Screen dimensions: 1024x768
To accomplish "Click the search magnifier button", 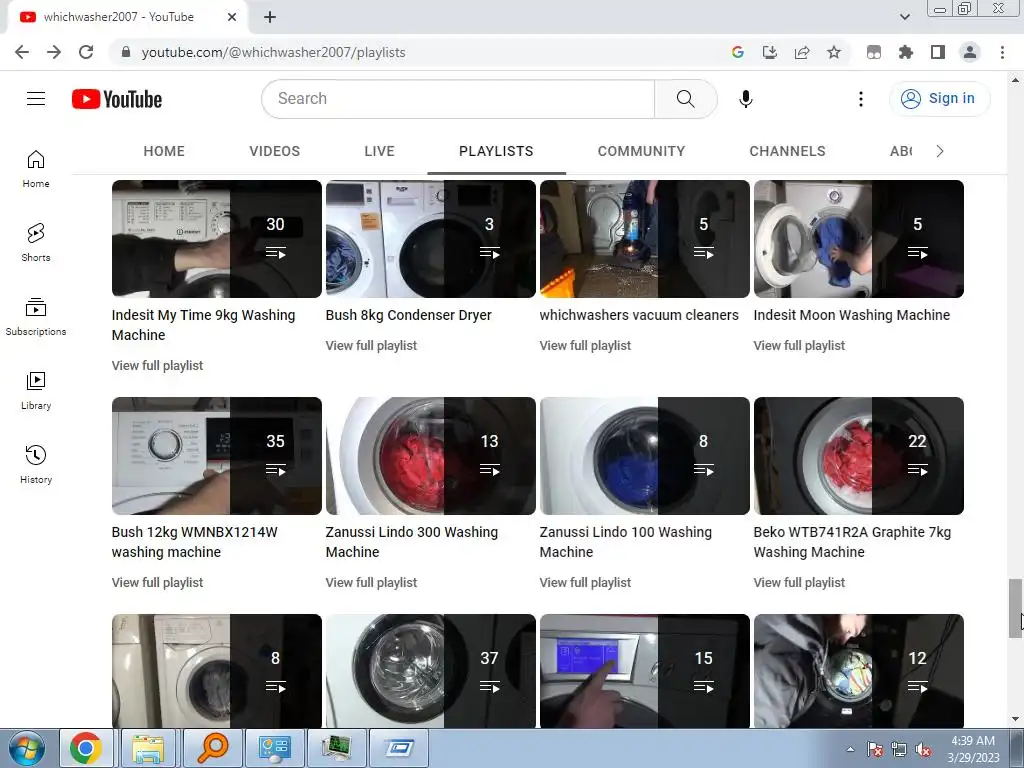I will pyautogui.click(x=686, y=99).
